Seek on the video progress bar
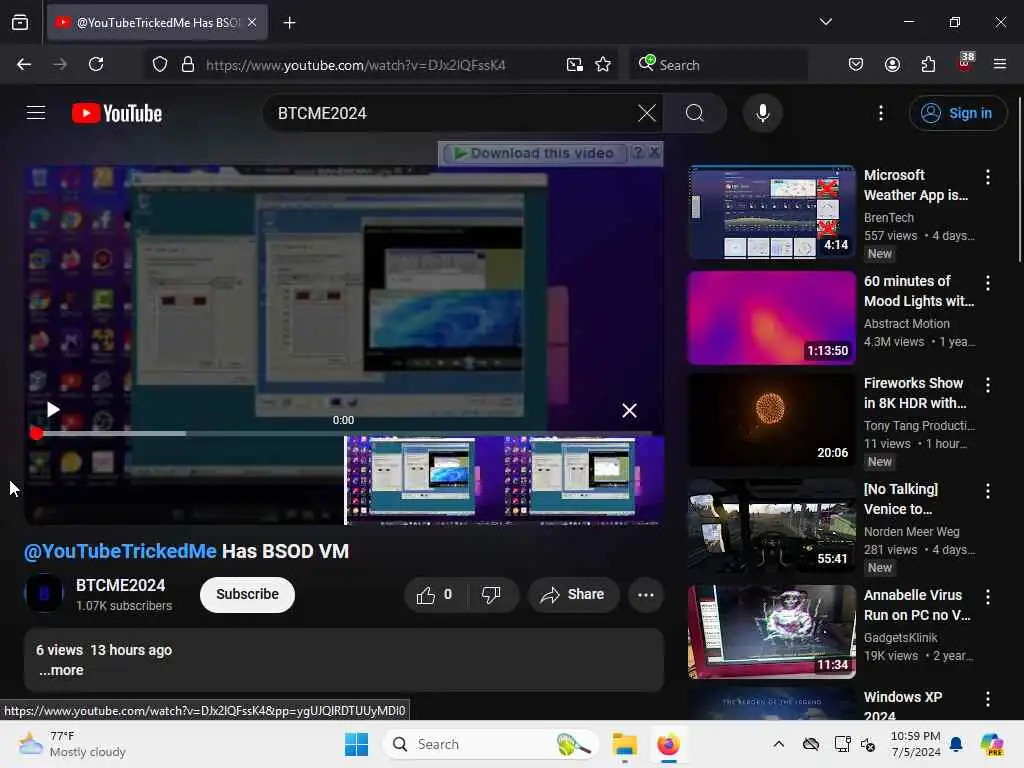 coord(343,433)
